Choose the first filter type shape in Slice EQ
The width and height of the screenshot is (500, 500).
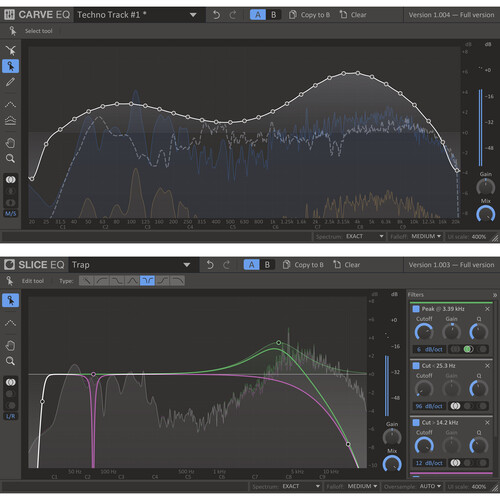87,281
